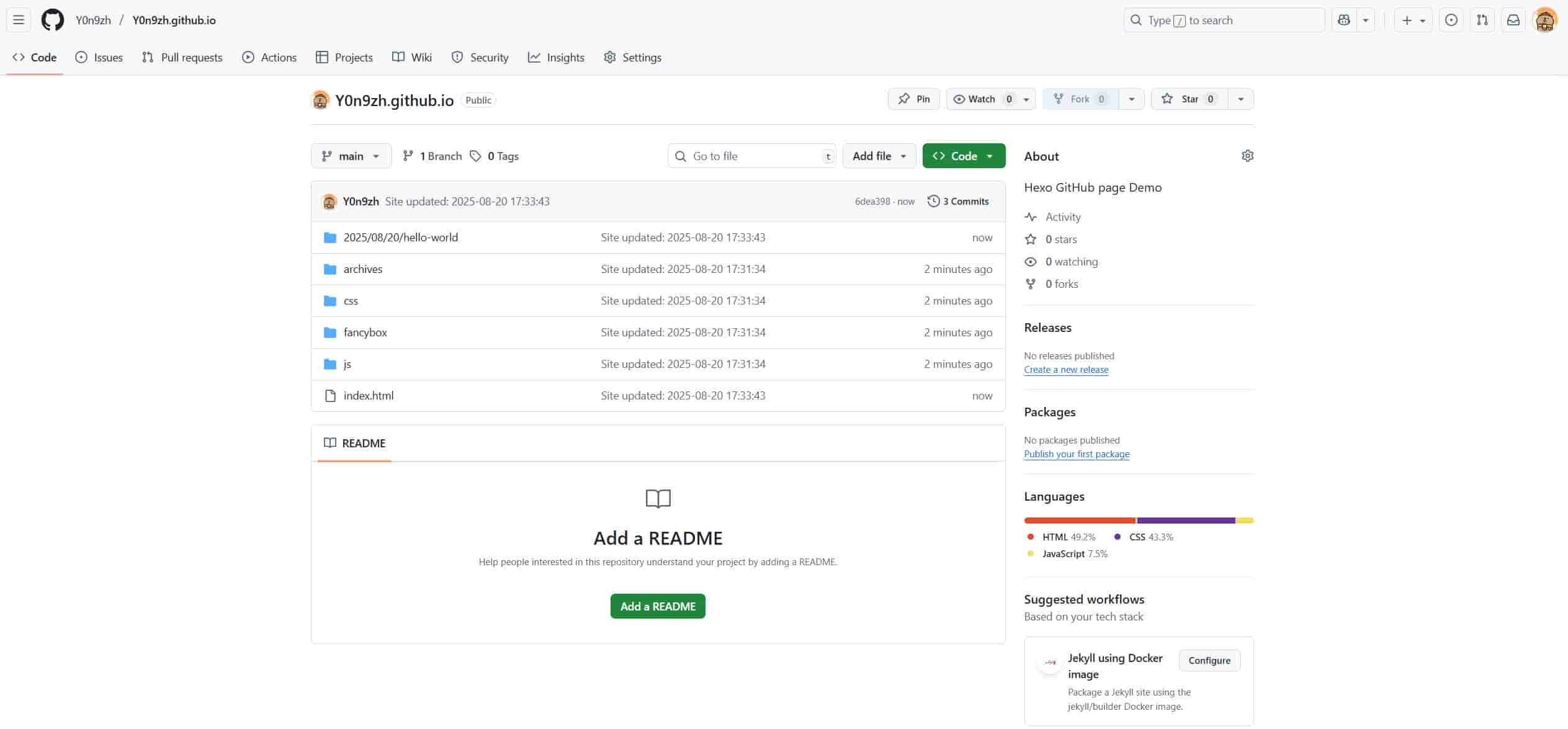
Task: Open repository Settings tab
Action: pos(633,57)
